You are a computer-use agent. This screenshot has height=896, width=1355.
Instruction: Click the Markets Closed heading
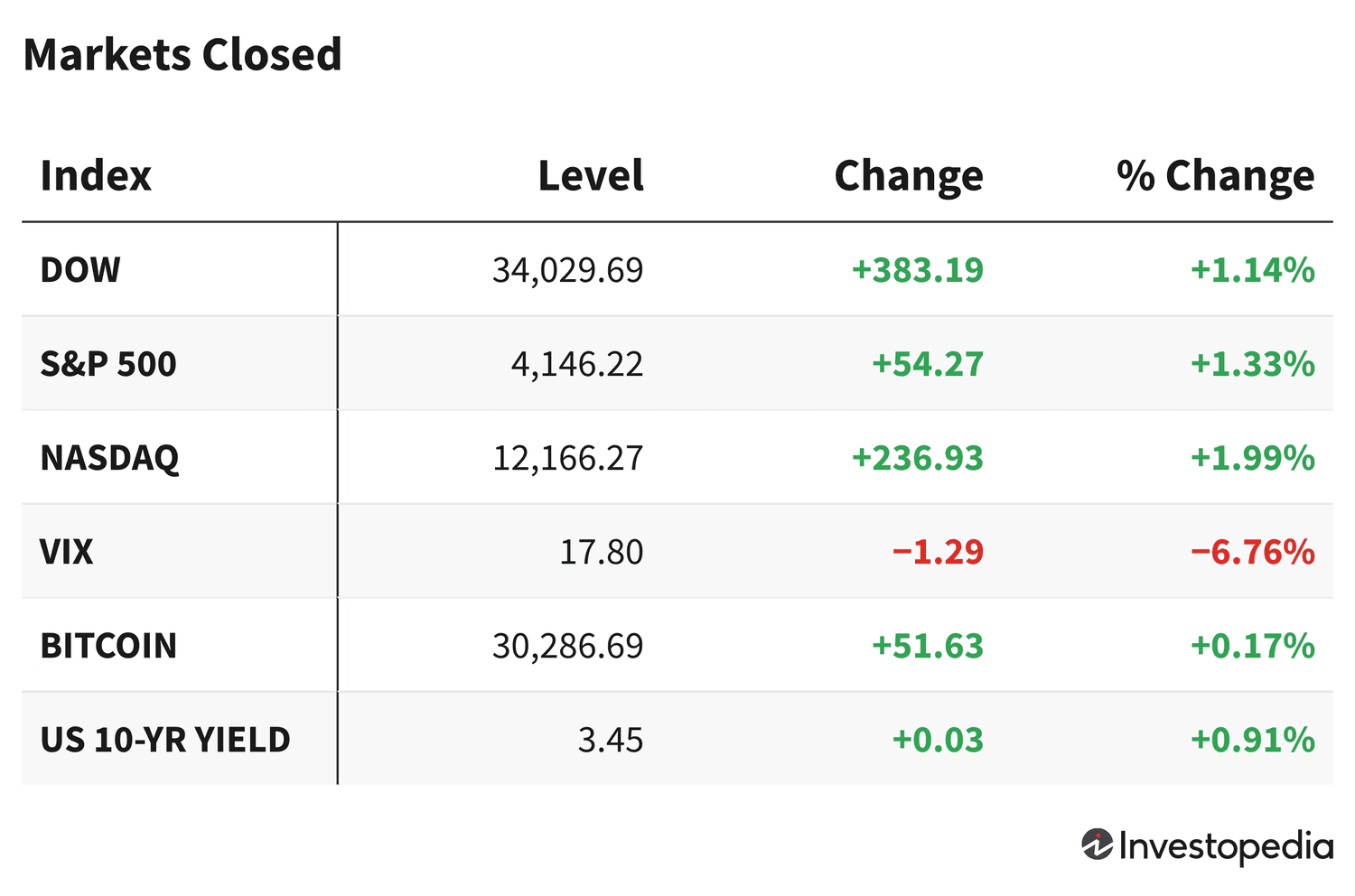click(182, 54)
